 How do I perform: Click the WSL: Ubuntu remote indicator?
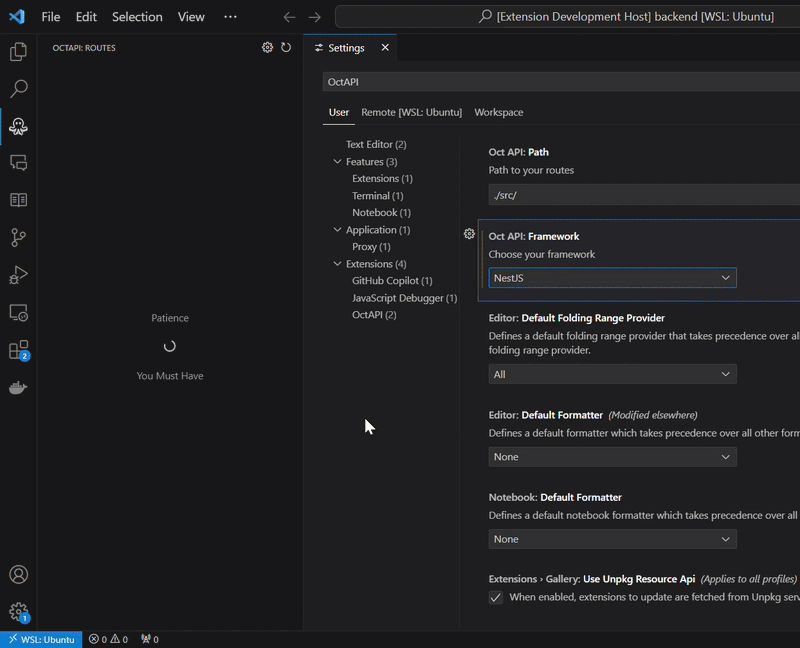tap(41, 639)
